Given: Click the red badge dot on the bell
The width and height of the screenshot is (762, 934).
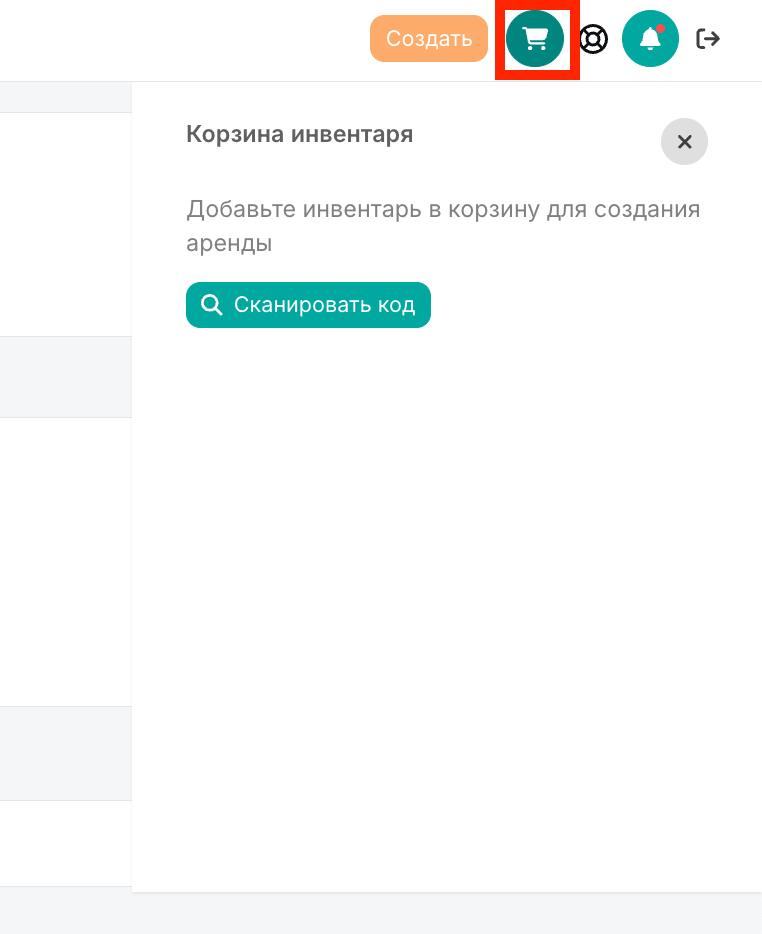Looking at the screenshot, I should coord(660,29).
